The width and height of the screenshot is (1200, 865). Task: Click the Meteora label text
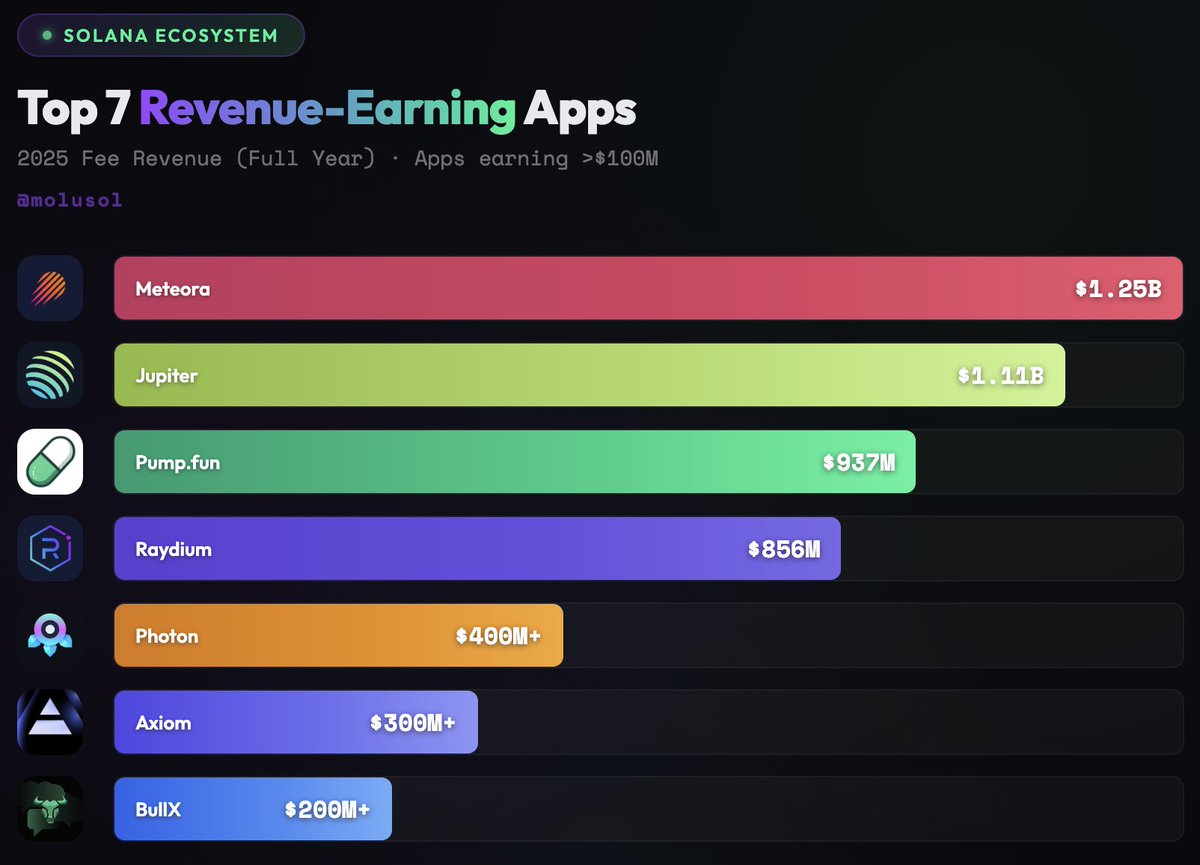click(173, 289)
